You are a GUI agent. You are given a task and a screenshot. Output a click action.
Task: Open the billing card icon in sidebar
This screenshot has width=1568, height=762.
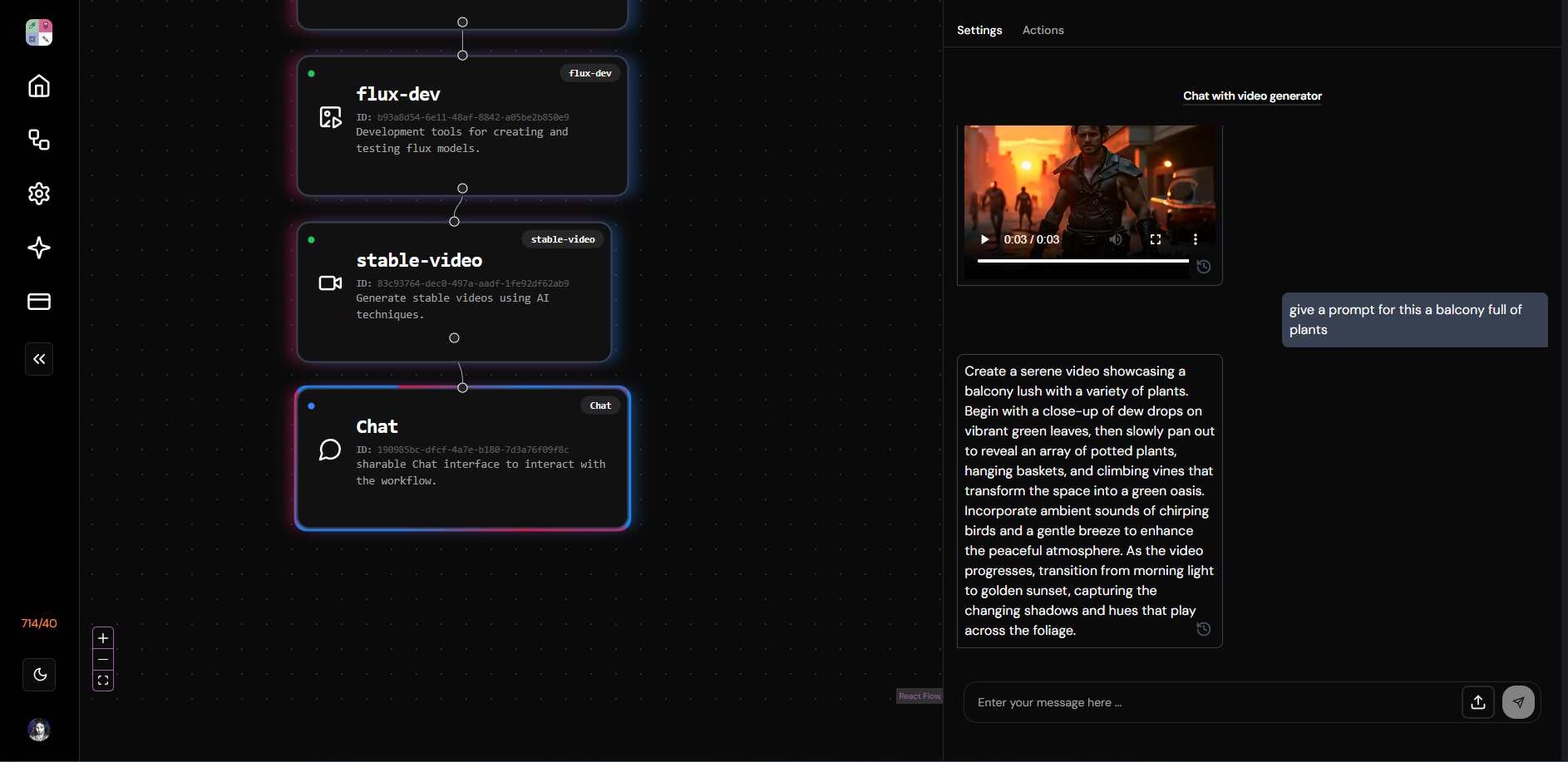(x=39, y=302)
